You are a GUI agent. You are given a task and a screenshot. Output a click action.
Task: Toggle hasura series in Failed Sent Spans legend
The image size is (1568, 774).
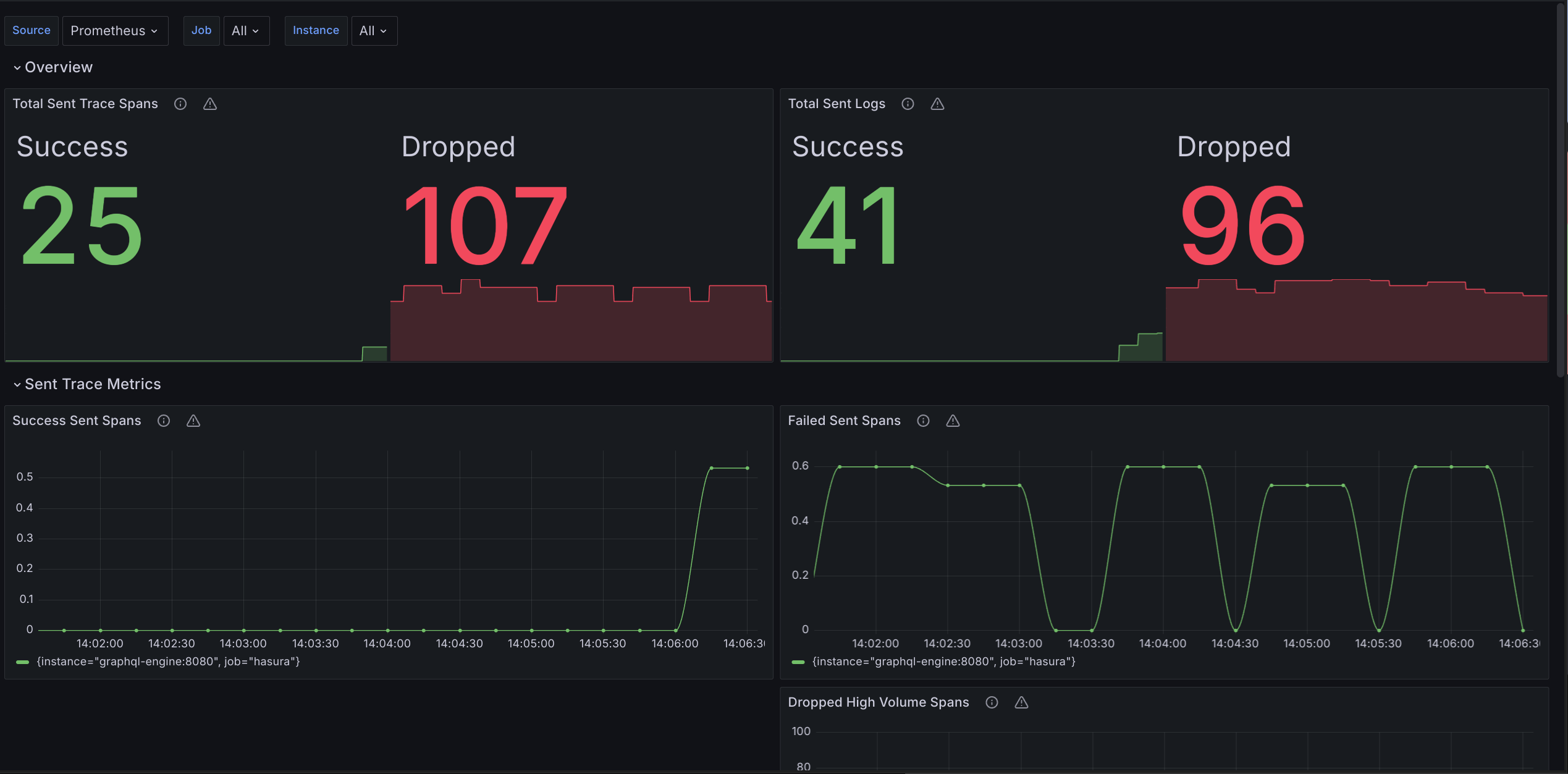pos(943,662)
